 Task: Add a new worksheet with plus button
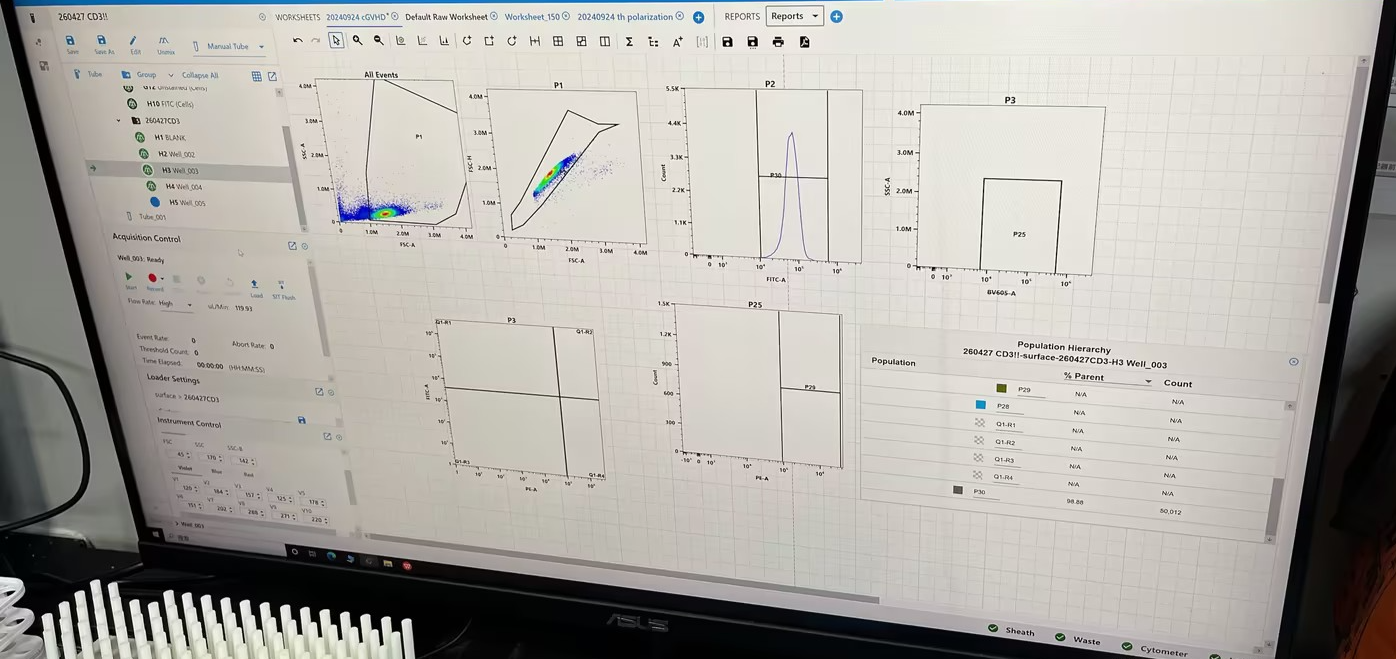click(698, 17)
